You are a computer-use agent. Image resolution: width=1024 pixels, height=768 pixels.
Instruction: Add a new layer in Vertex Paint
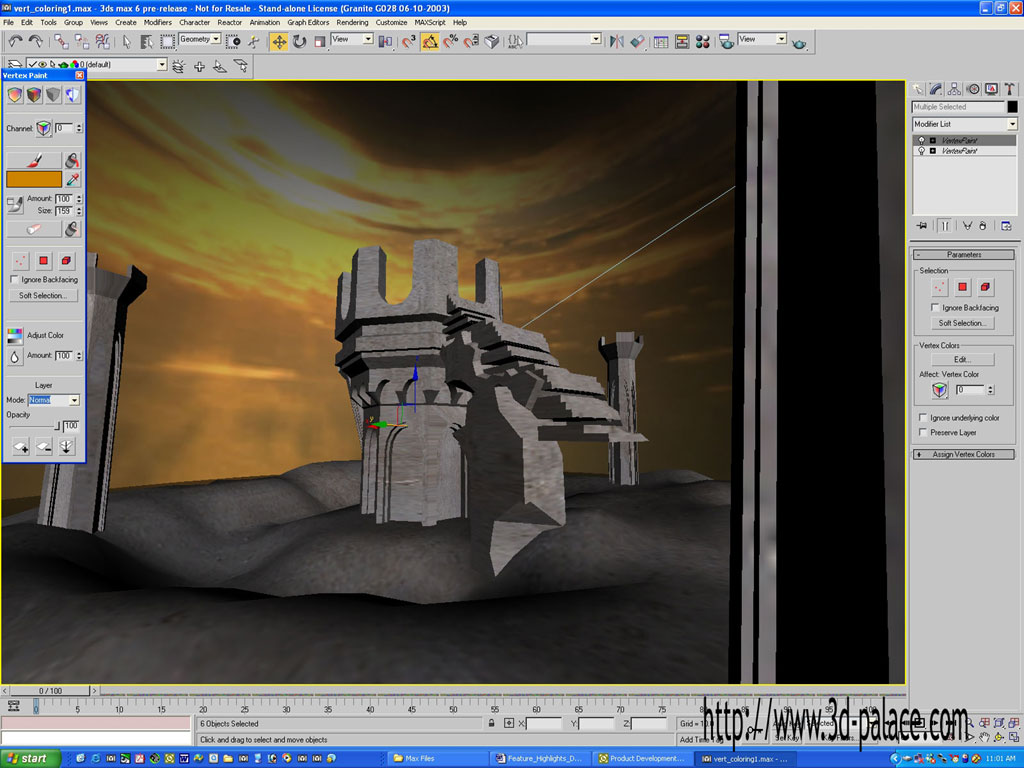[x=21, y=447]
